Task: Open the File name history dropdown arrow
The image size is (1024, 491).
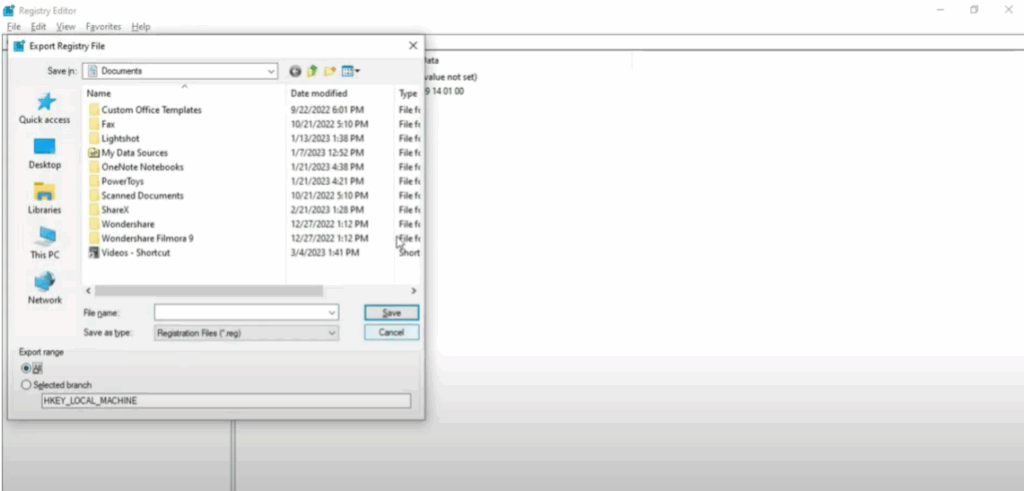Action: pyautogui.click(x=332, y=313)
